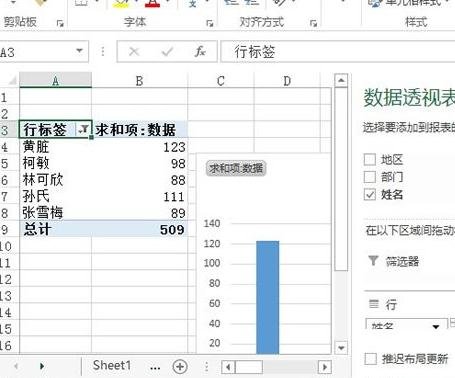Open the 姓名 row field dropdown
Screen dimensions: 455x378
(x=435, y=326)
